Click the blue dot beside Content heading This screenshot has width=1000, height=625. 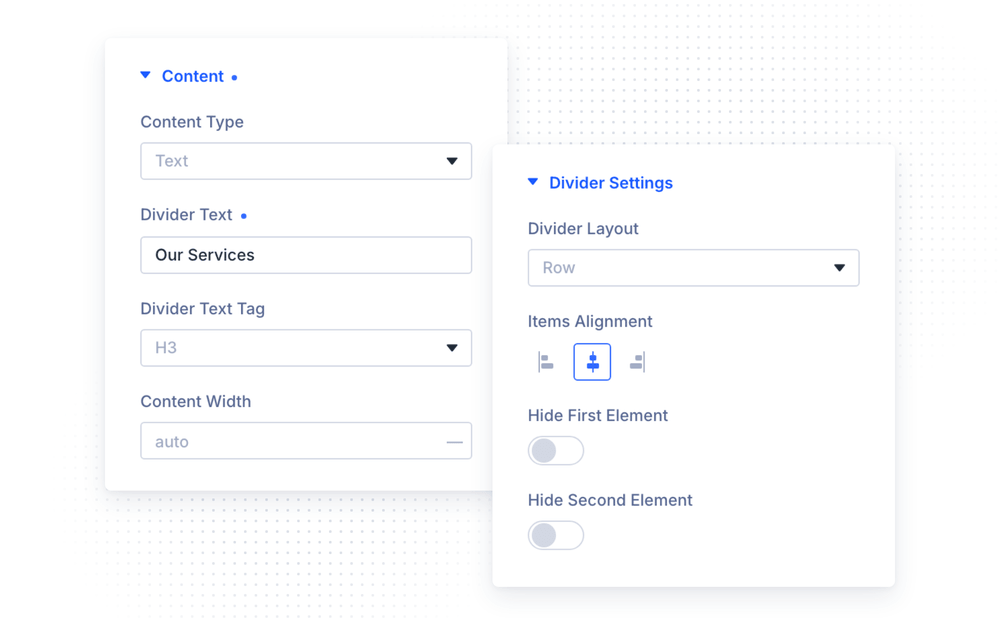click(235, 78)
